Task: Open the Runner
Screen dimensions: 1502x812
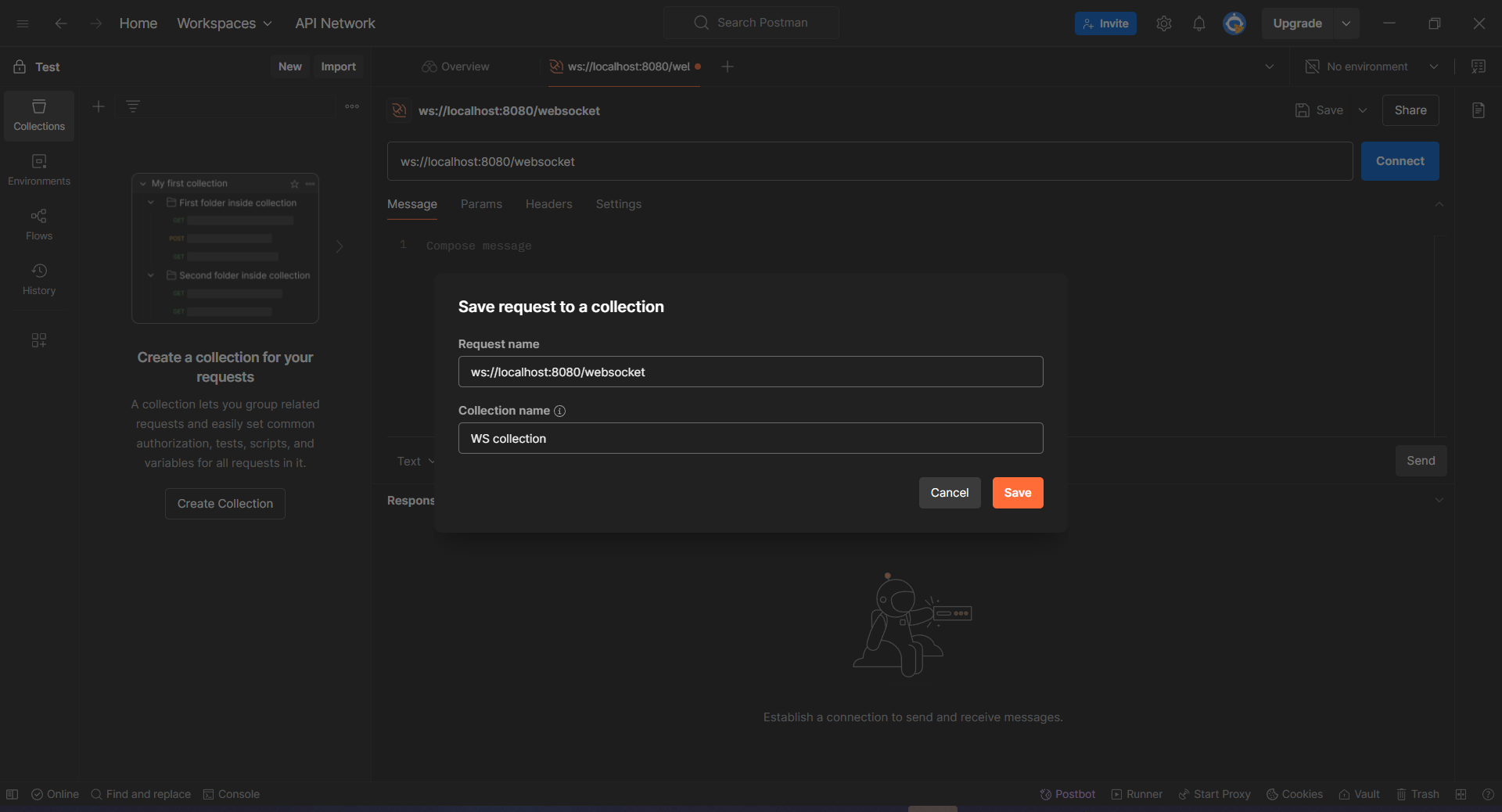Action: 1137,794
